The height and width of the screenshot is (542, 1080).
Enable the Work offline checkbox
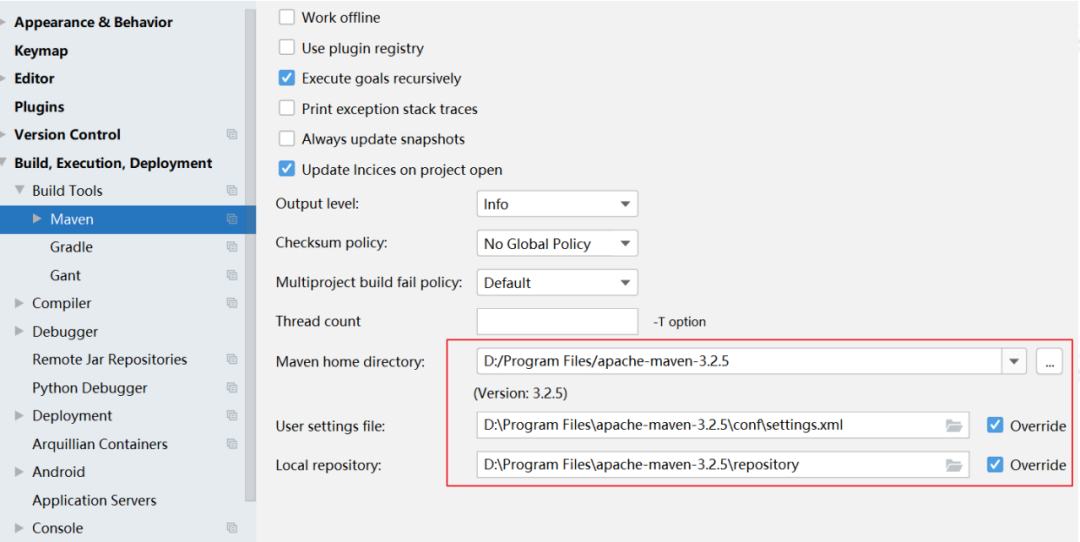(x=287, y=17)
